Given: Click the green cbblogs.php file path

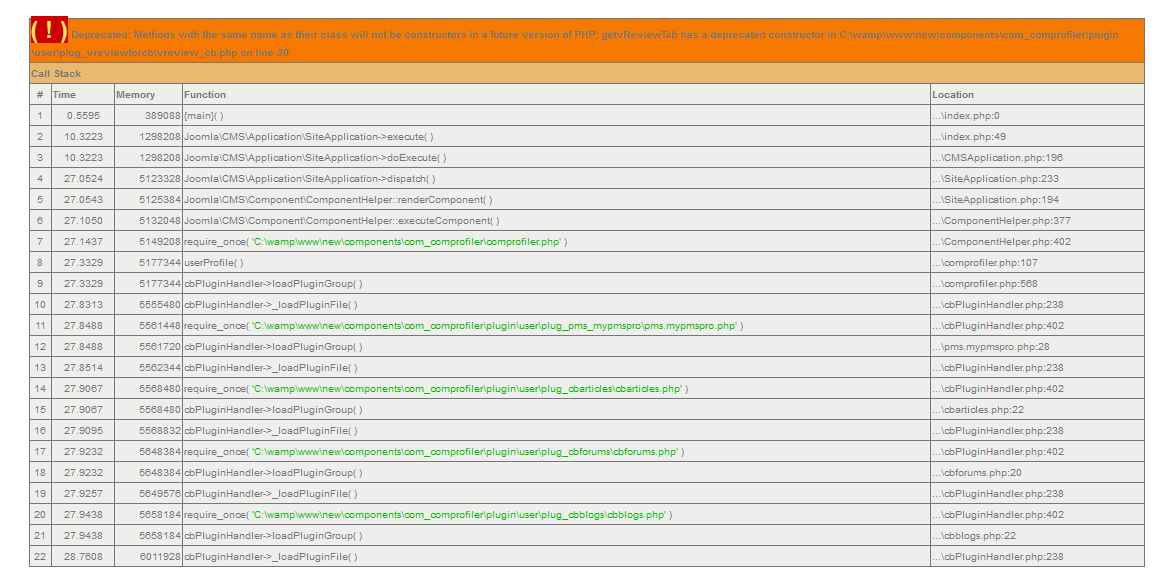Looking at the screenshot, I should click(x=458, y=515).
